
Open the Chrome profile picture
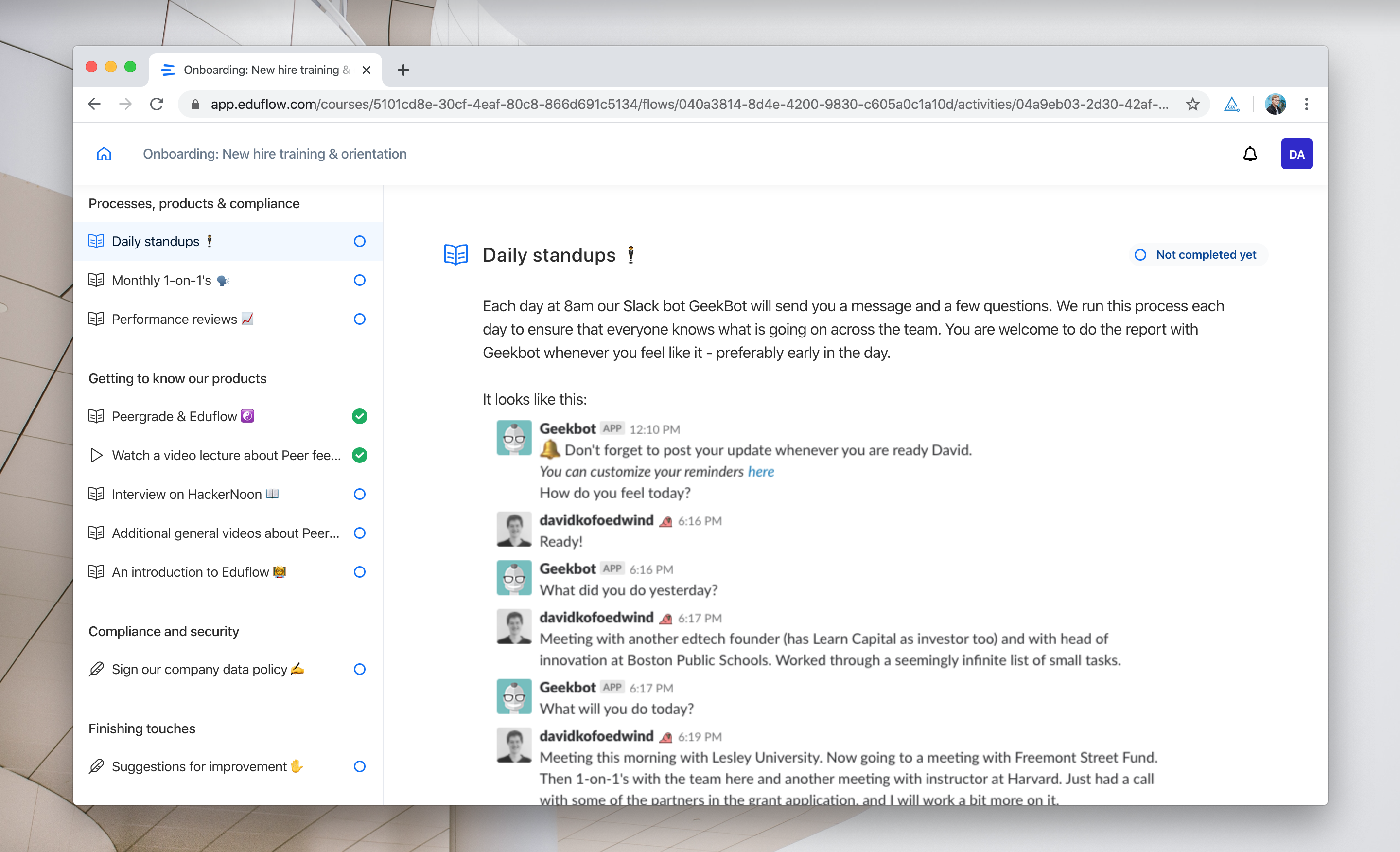(1275, 104)
